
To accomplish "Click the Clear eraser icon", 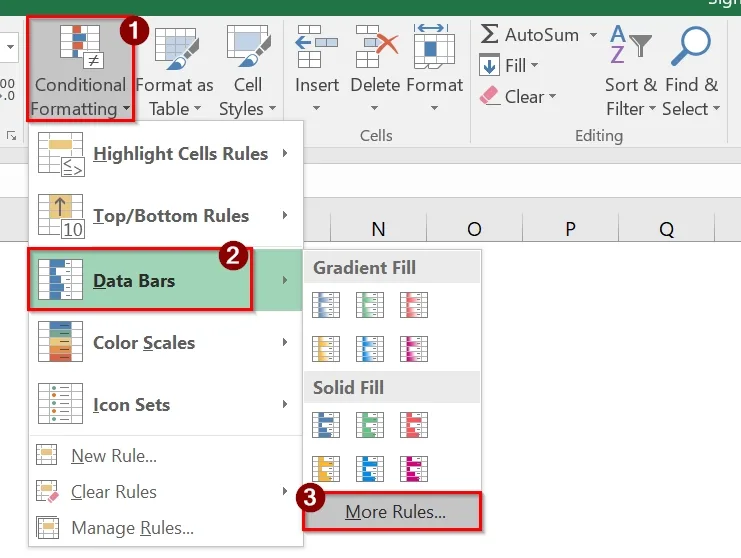I will (x=490, y=96).
